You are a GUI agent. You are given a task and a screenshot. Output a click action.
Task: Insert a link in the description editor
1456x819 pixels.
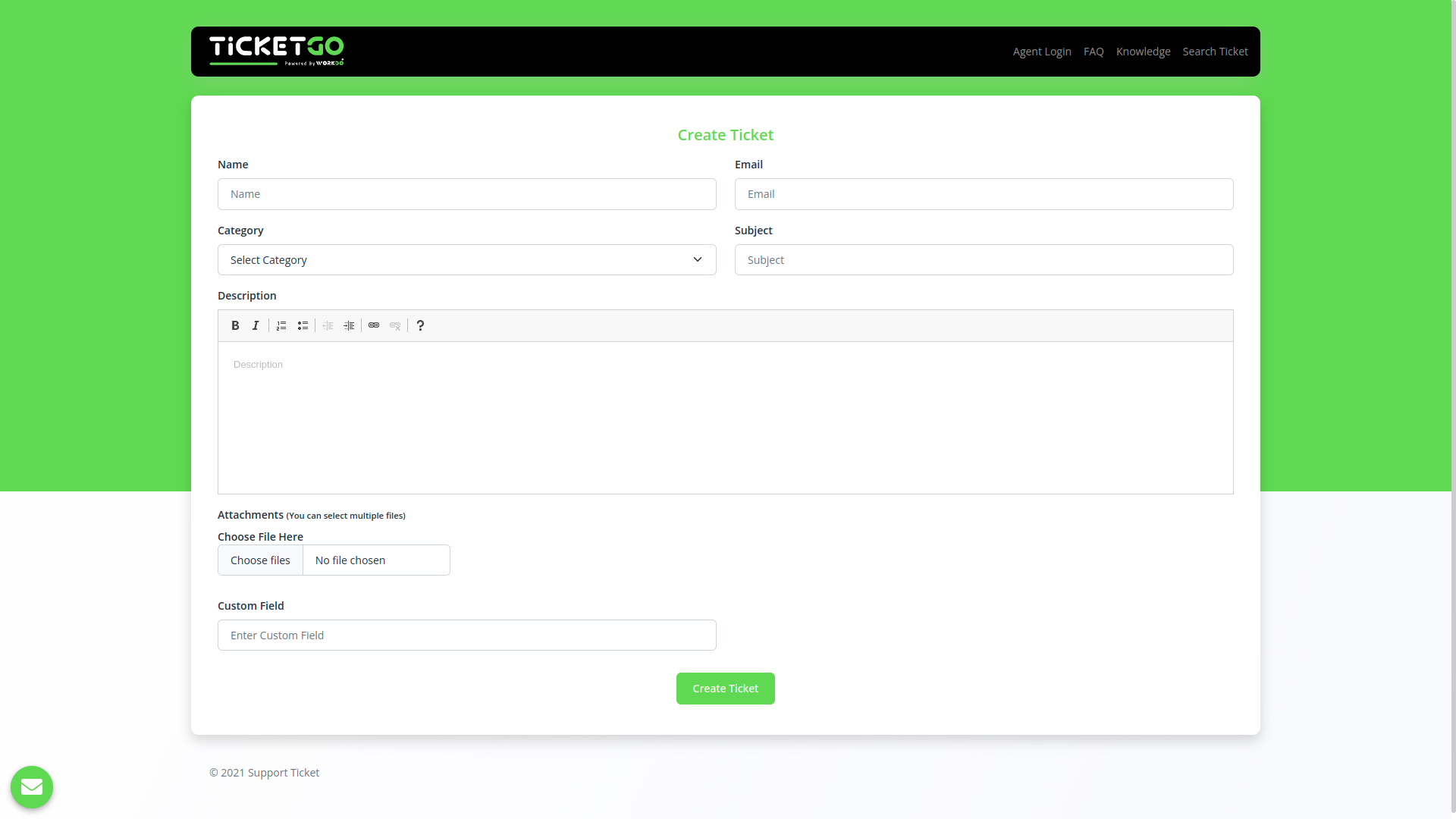[374, 325]
